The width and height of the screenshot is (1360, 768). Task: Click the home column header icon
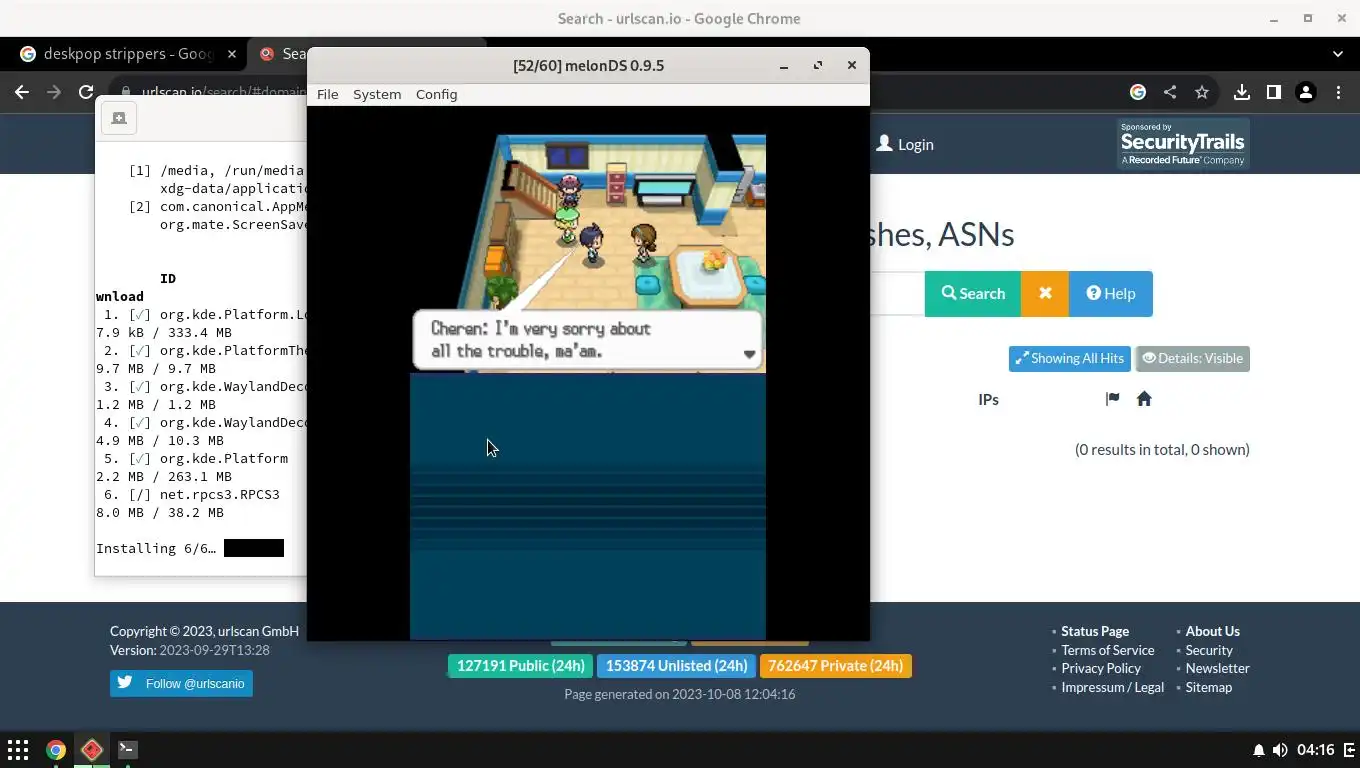(x=1144, y=399)
